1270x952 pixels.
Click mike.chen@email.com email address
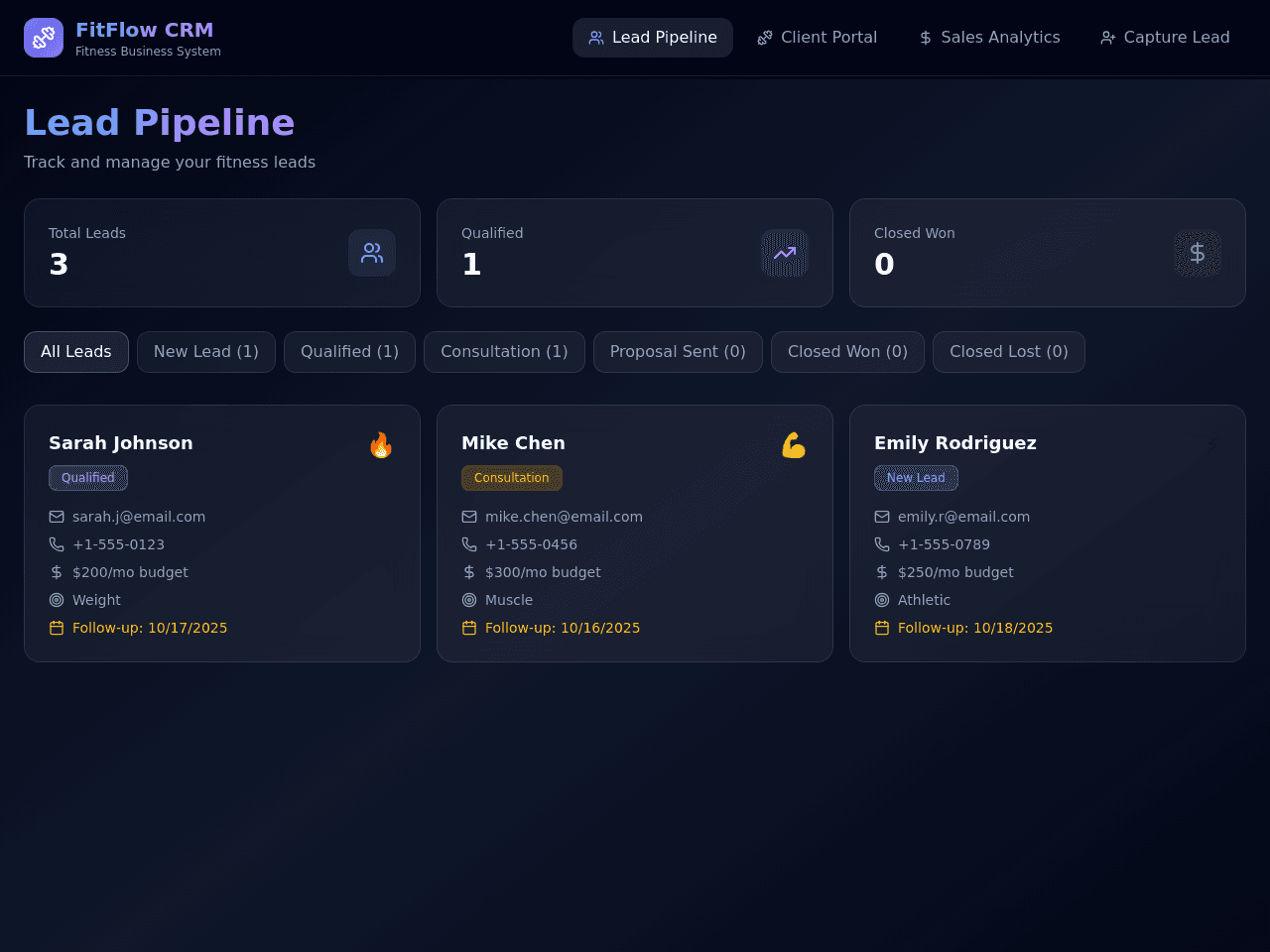[564, 517]
